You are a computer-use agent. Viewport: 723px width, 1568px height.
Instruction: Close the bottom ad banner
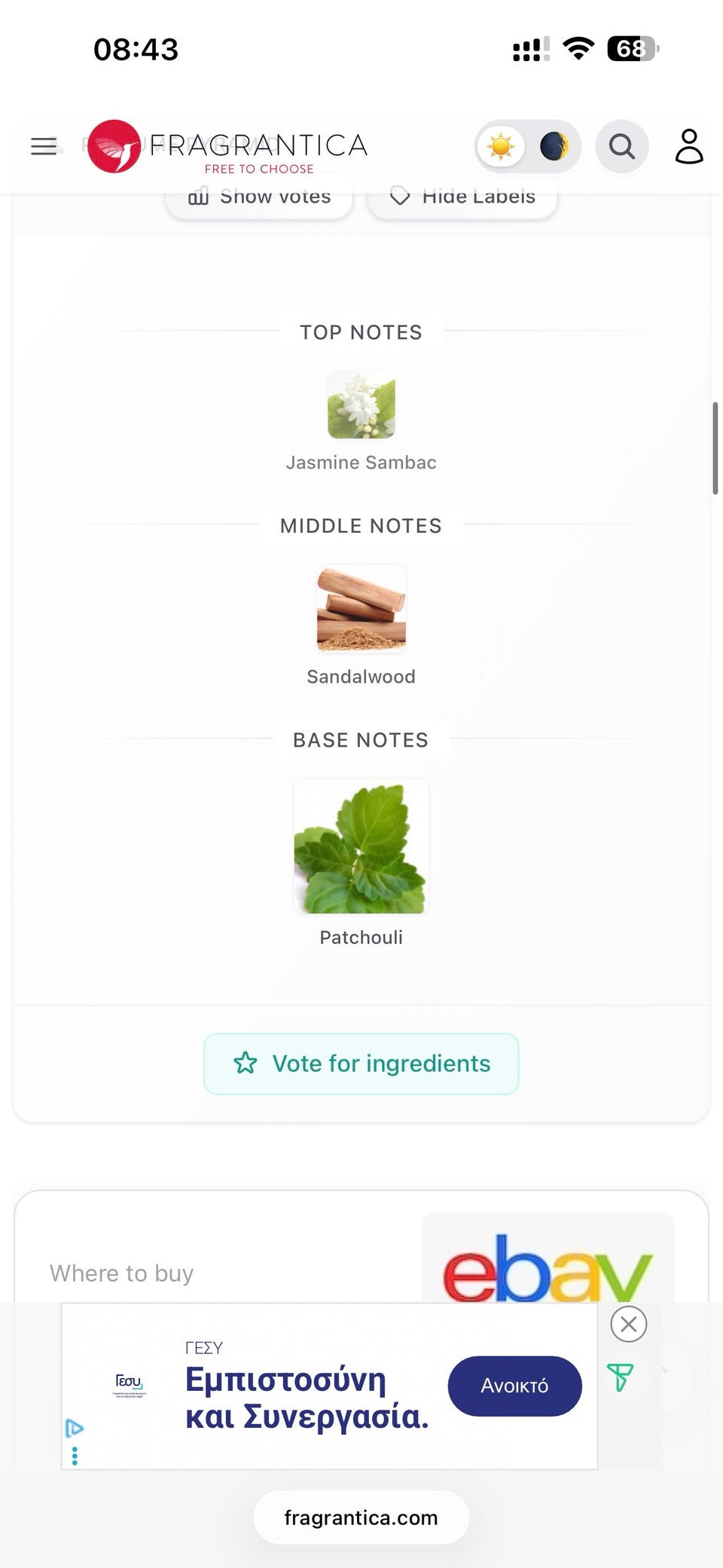point(629,1324)
